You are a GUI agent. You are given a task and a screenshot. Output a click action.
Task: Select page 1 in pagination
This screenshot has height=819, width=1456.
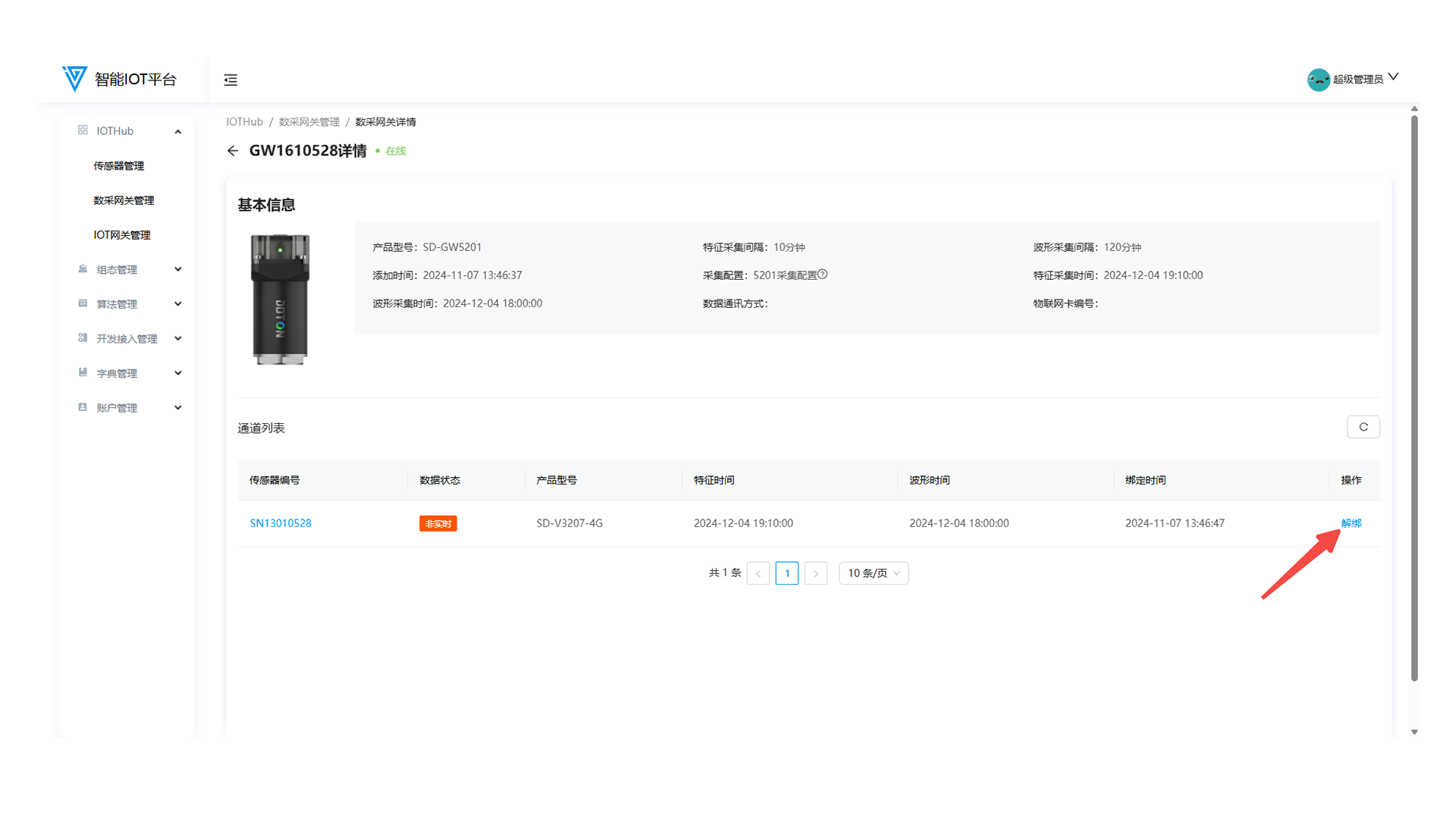(787, 573)
